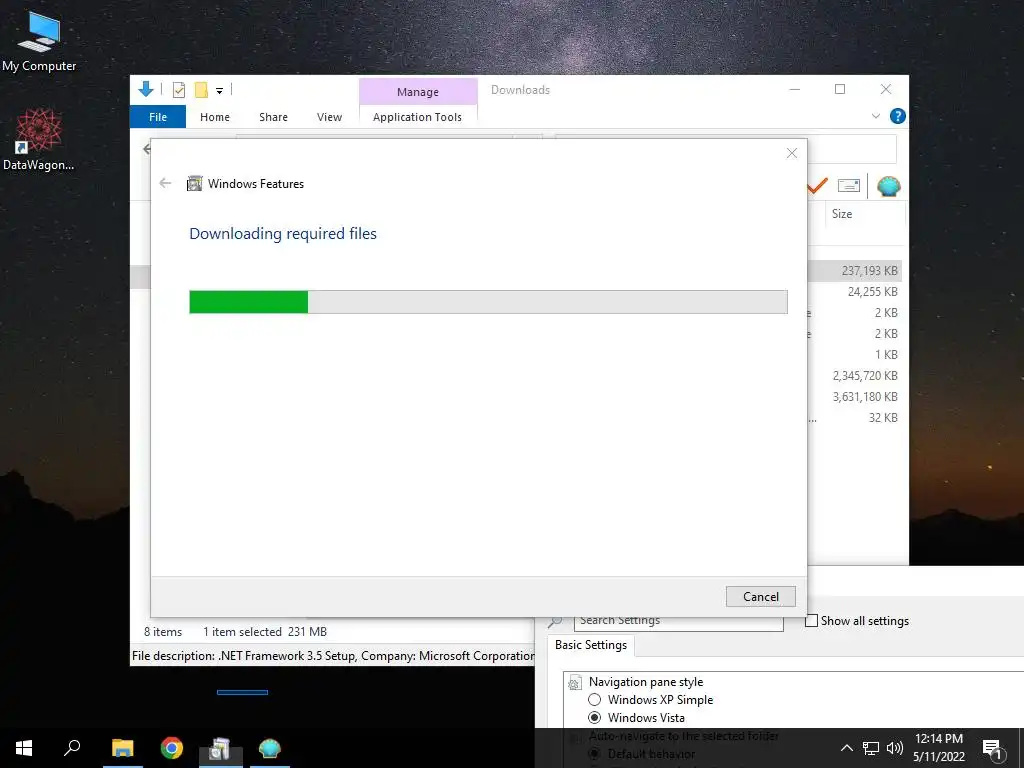Open the clock showing 12:14 PM

[x=939, y=748]
